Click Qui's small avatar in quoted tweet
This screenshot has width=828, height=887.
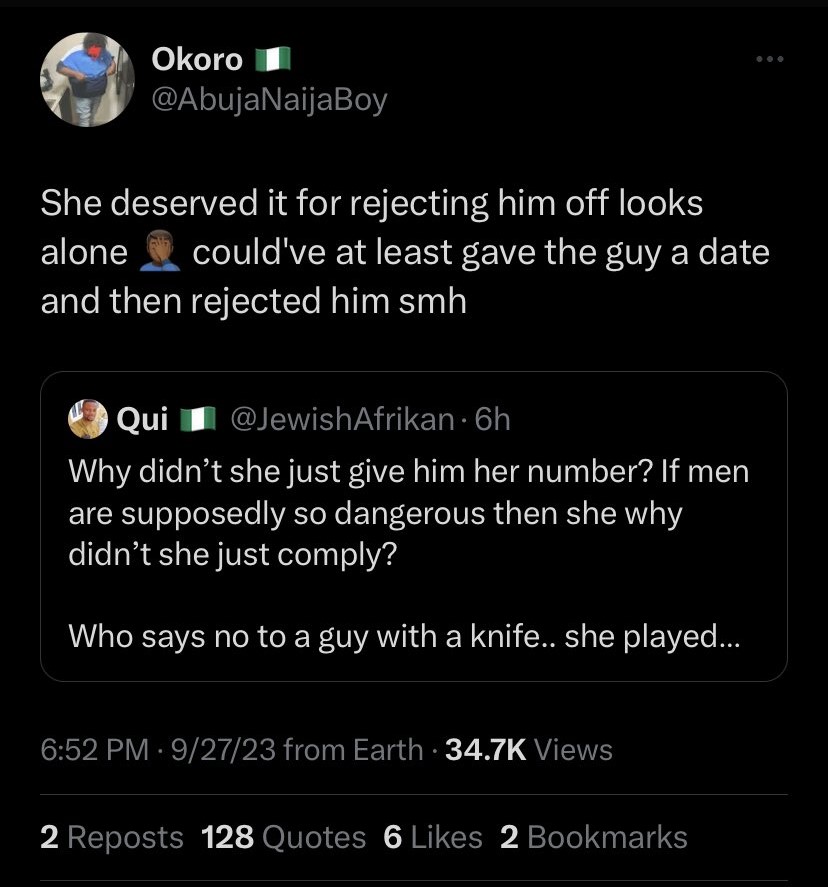click(x=88, y=419)
